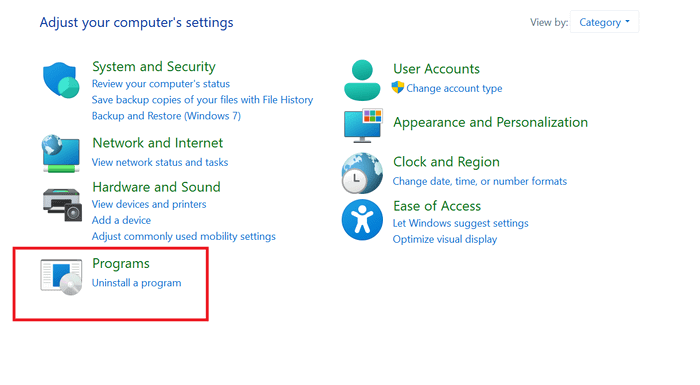Choose Add a device link
This screenshot has width=700, height=385.
(121, 220)
